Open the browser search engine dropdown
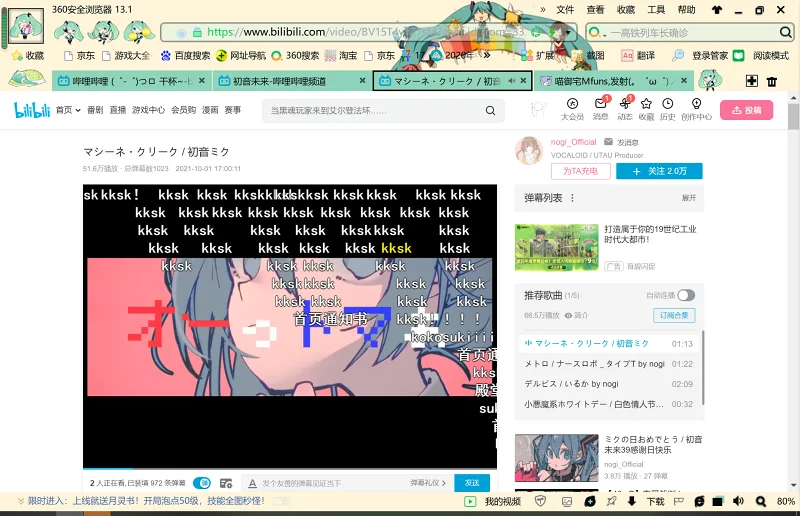The width and height of the screenshot is (800, 516). (x=597, y=33)
